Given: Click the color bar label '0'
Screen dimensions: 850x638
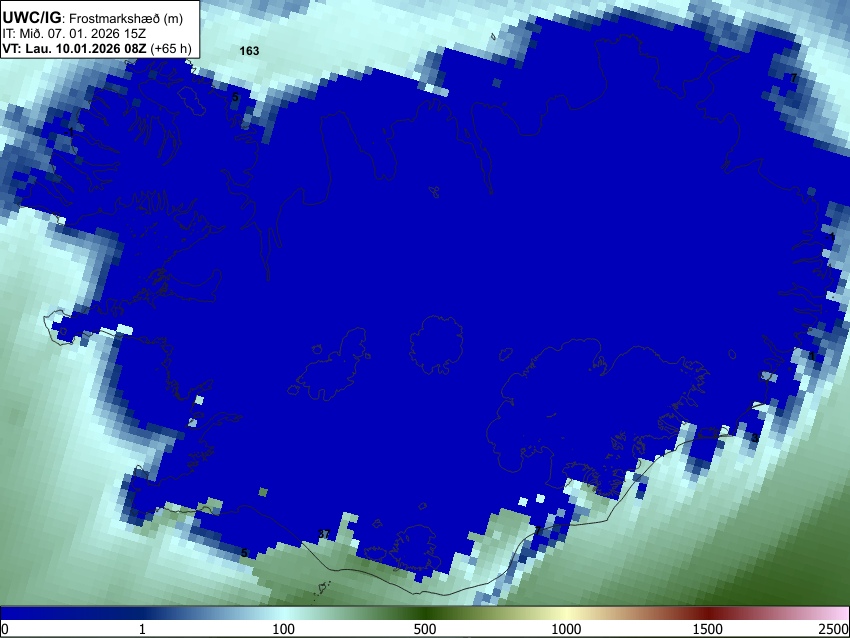Looking at the screenshot, I should (x=5, y=629).
